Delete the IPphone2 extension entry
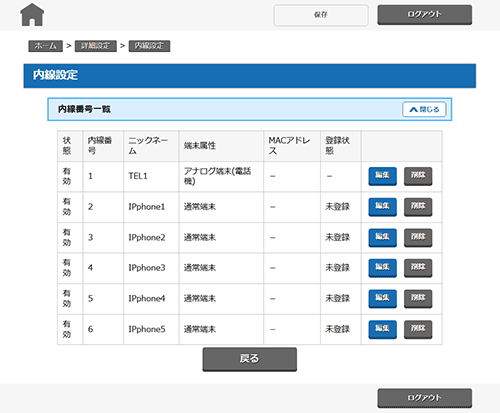This screenshot has height=413, width=500. [418, 237]
